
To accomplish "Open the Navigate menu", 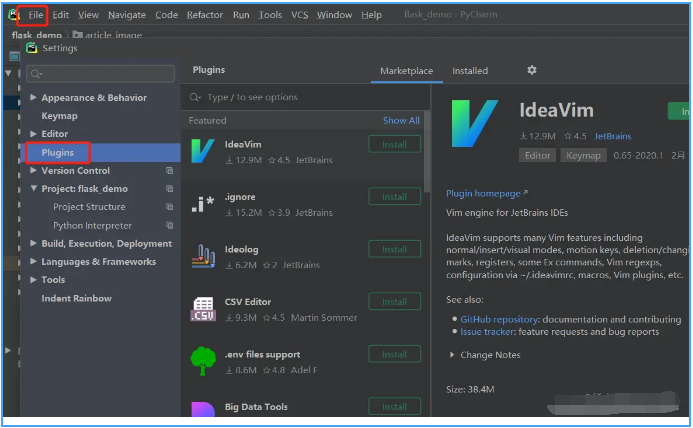I will [x=127, y=15].
